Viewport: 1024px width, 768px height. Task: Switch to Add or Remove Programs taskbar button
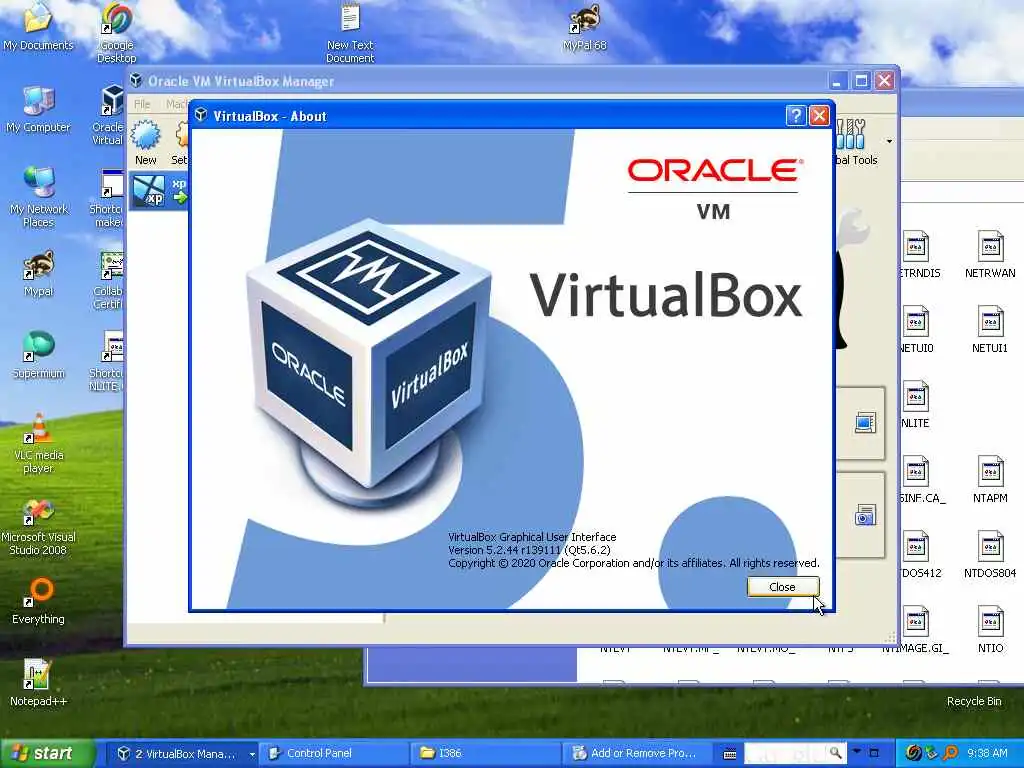pyautogui.click(x=639, y=754)
